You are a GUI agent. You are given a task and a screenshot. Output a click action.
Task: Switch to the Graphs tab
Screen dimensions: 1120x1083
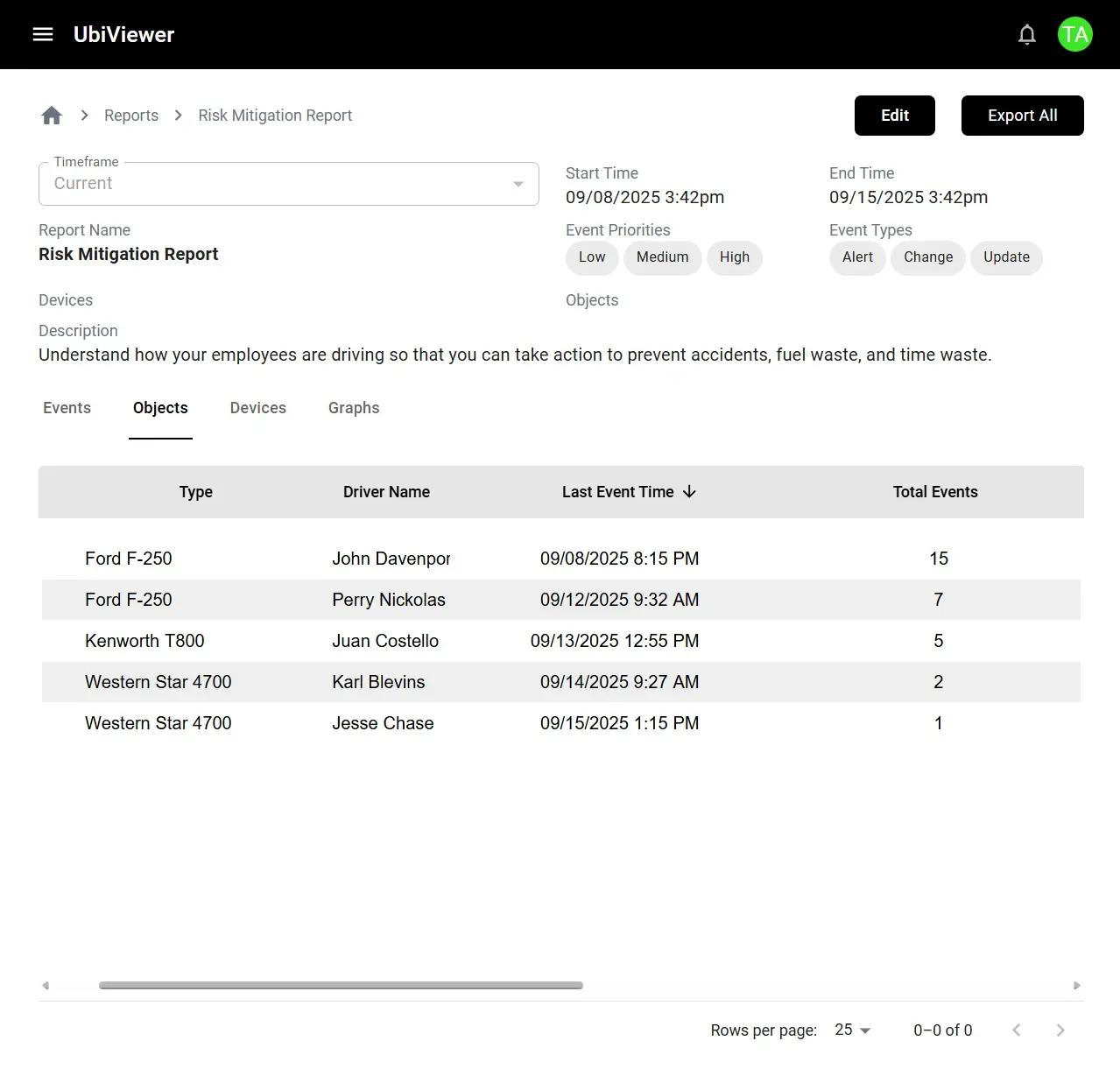tap(354, 408)
